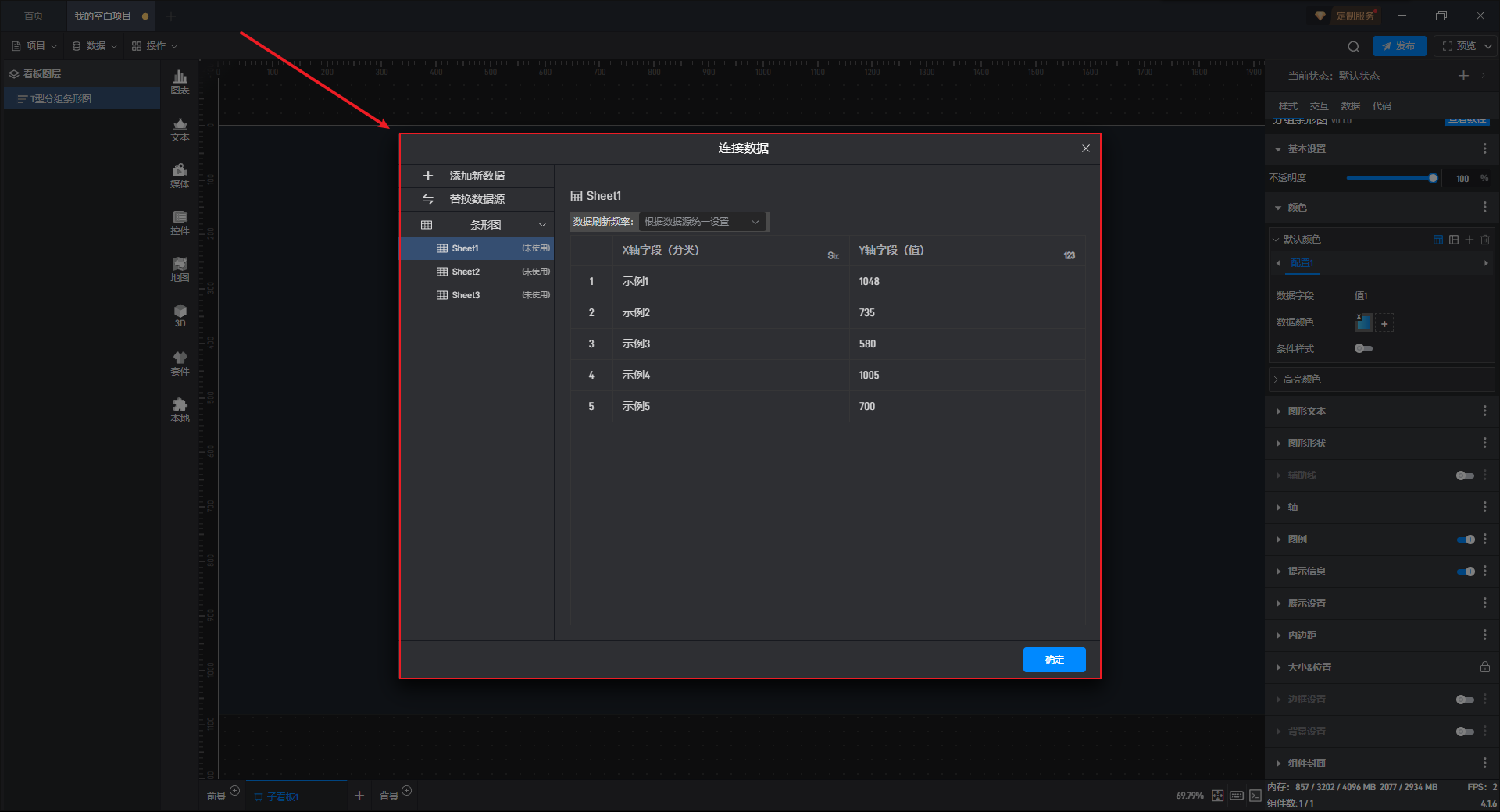1500x812 pixels.
Task: Collapse the 条形图 data source group
Action: coord(542,225)
